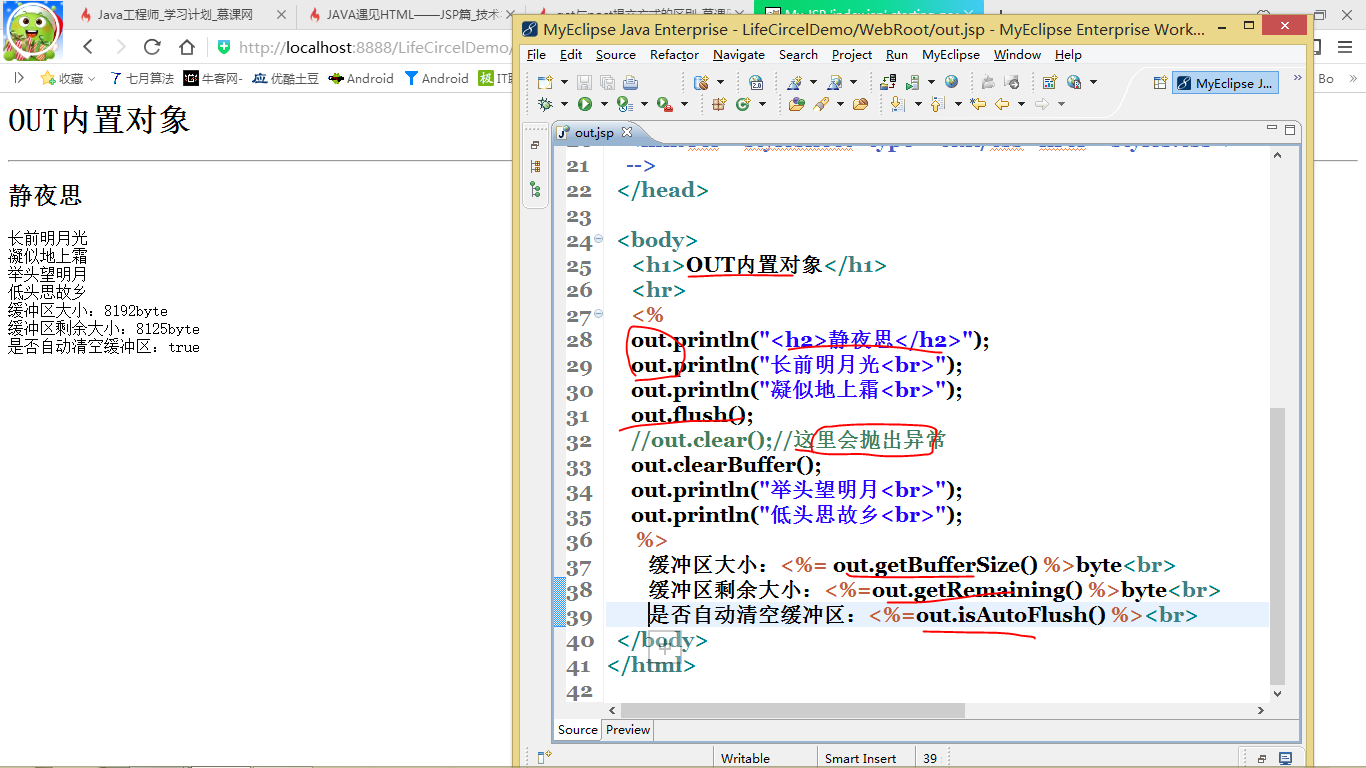Click the green Run button icon
The image size is (1366, 768).
(x=584, y=104)
